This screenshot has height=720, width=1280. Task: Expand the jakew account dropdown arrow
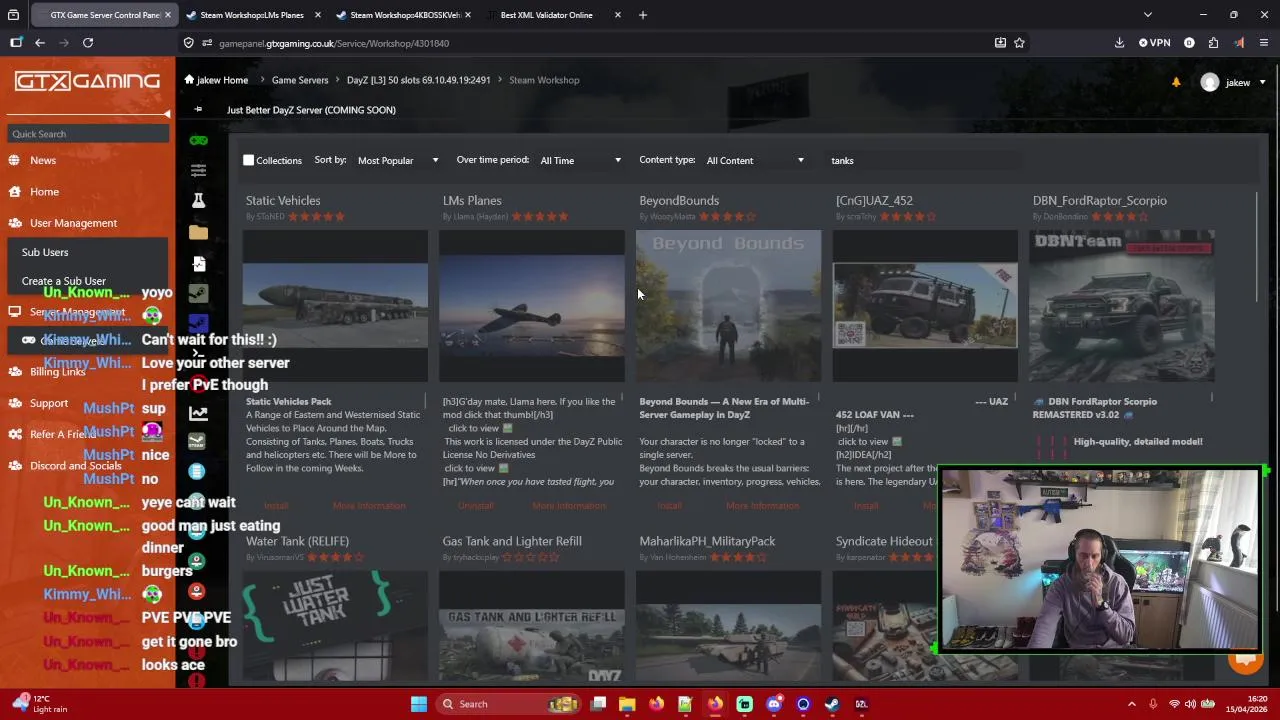pos(1262,83)
